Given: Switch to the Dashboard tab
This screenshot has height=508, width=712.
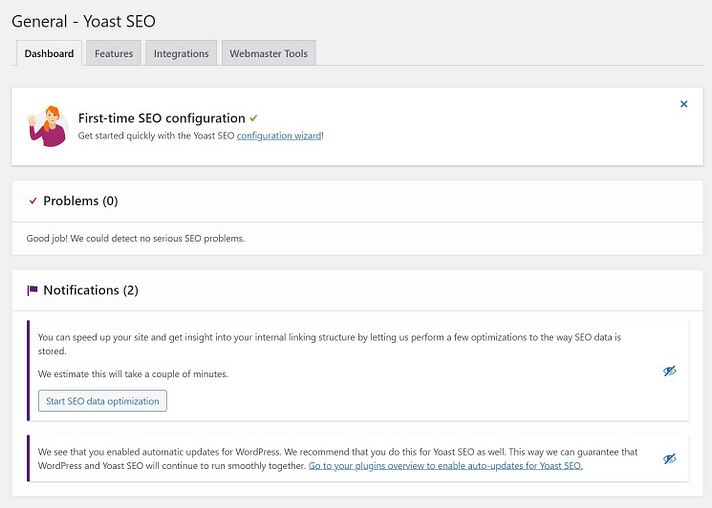Looking at the screenshot, I should point(49,54).
